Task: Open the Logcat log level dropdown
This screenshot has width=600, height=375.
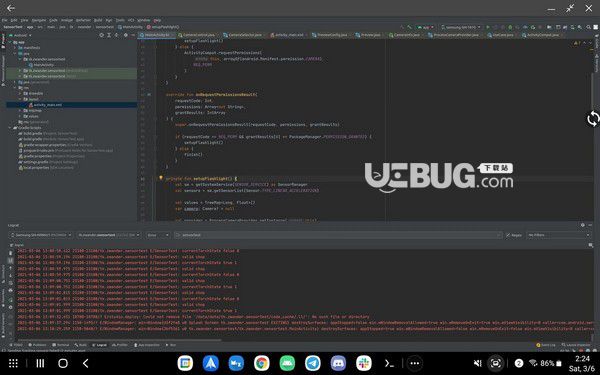Action: coord(158,235)
